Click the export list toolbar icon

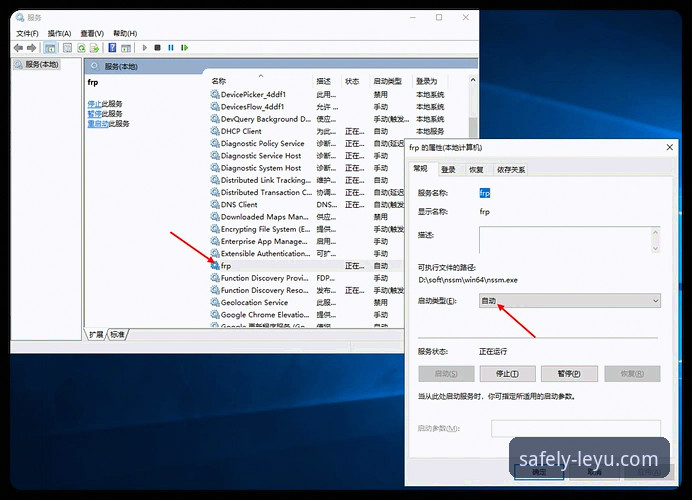94,48
